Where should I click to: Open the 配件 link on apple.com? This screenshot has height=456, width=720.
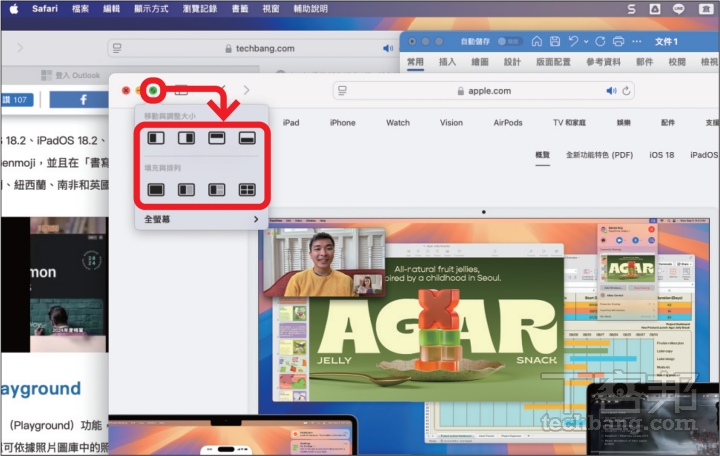point(668,123)
